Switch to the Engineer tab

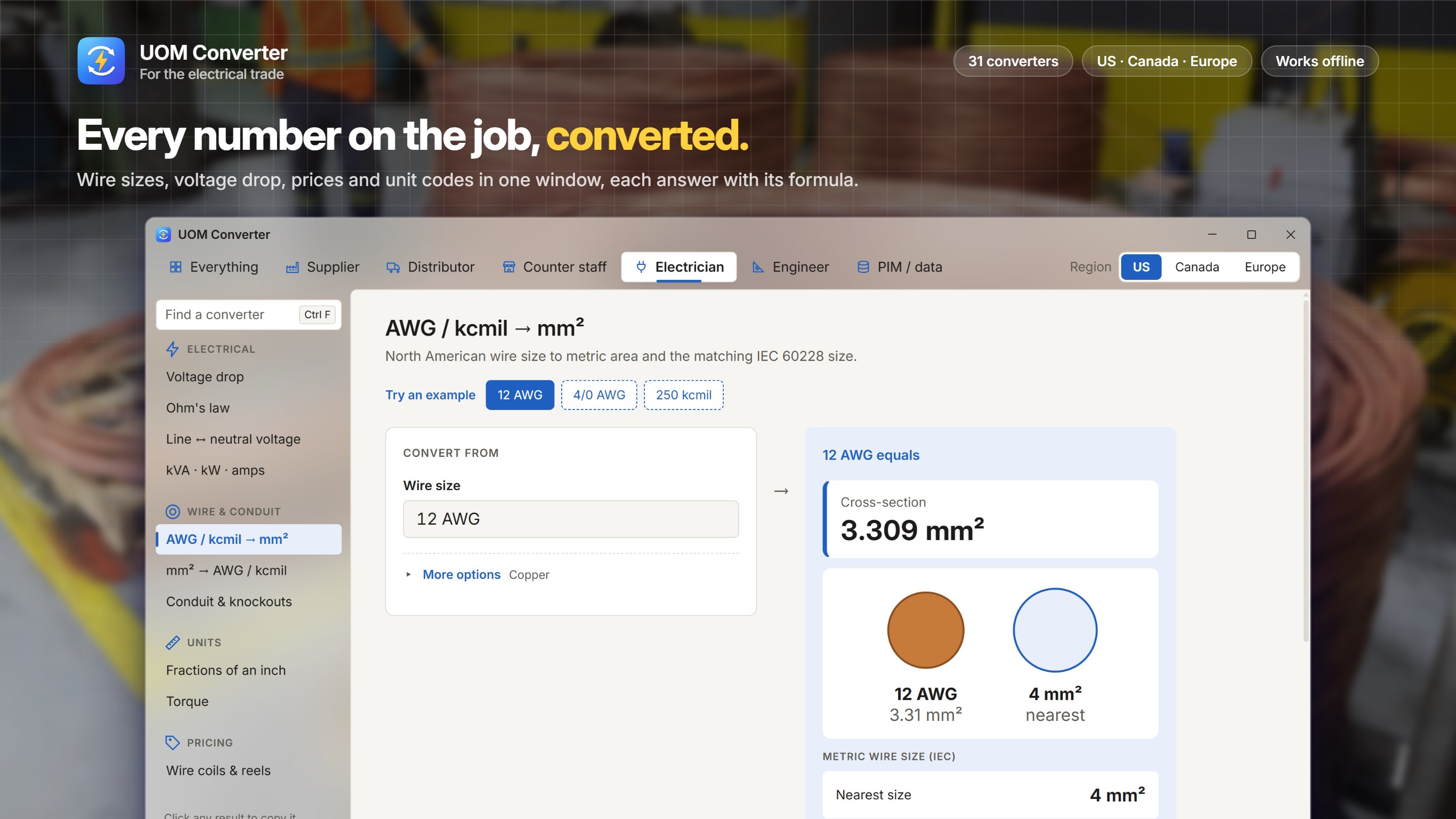click(791, 267)
